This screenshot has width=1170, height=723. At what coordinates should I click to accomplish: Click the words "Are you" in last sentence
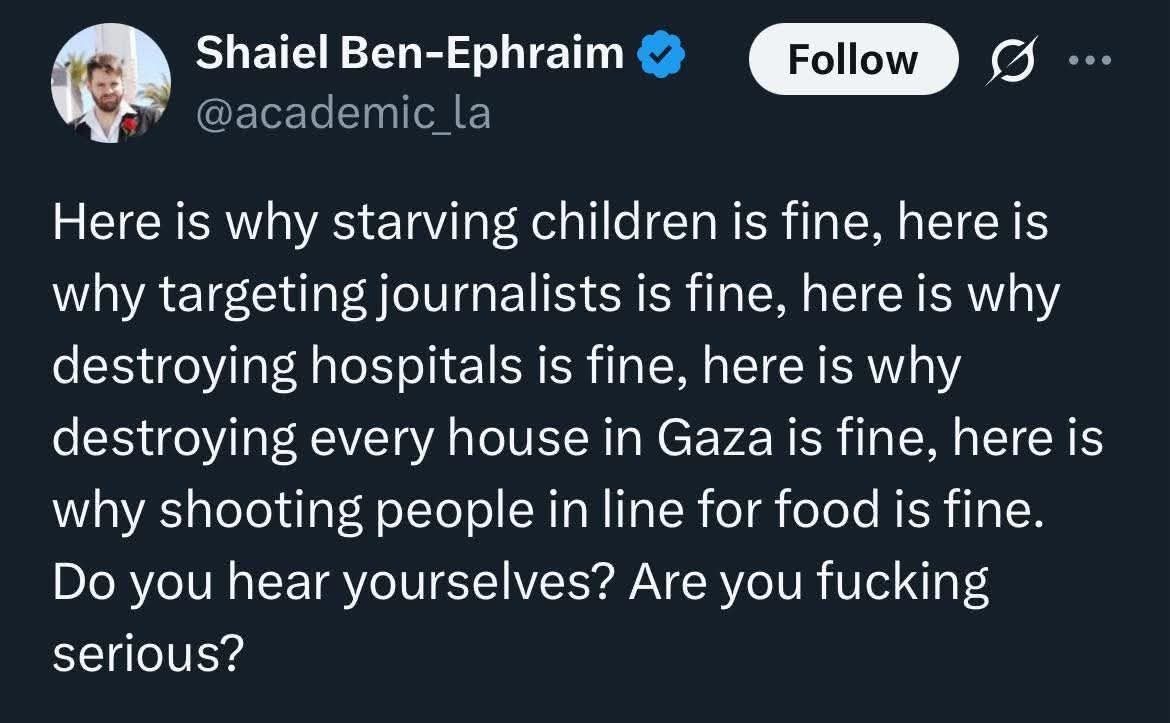click(x=716, y=583)
